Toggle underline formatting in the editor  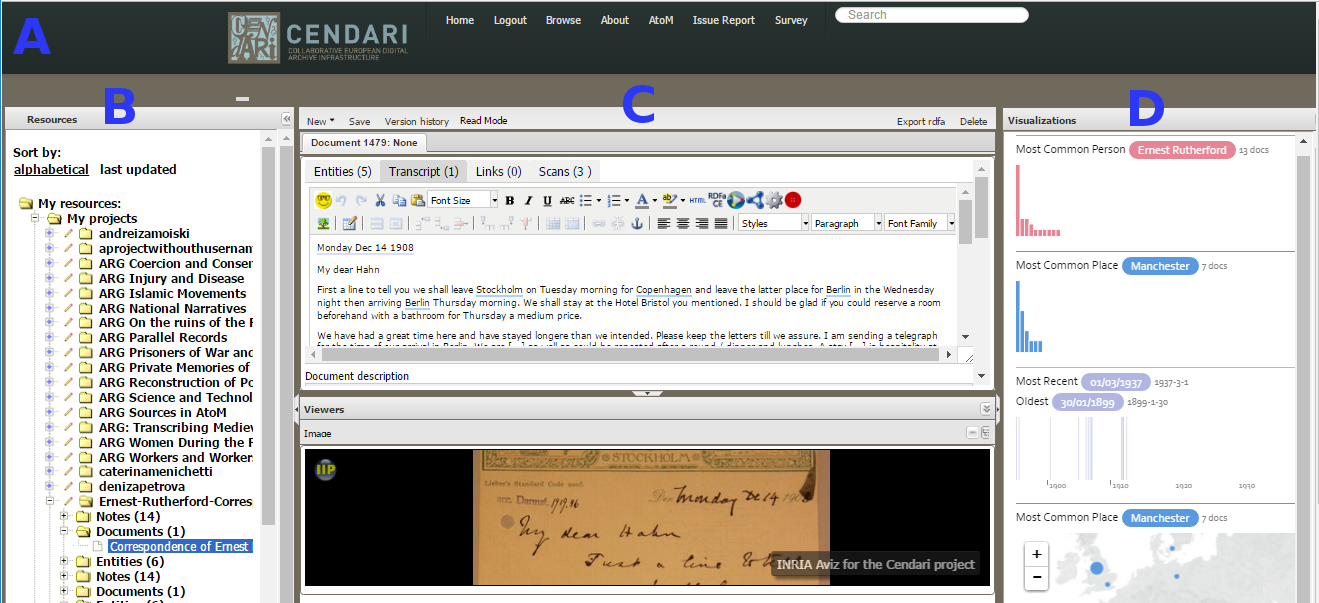pyautogui.click(x=547, y=200)
